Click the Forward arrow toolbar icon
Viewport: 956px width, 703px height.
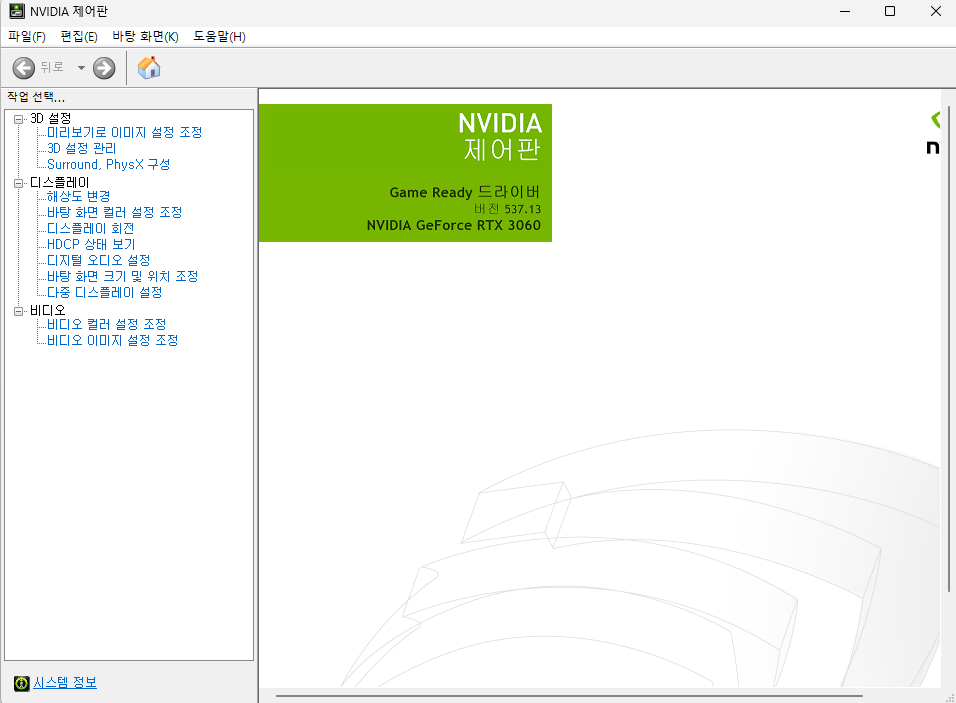pos(104,68)
